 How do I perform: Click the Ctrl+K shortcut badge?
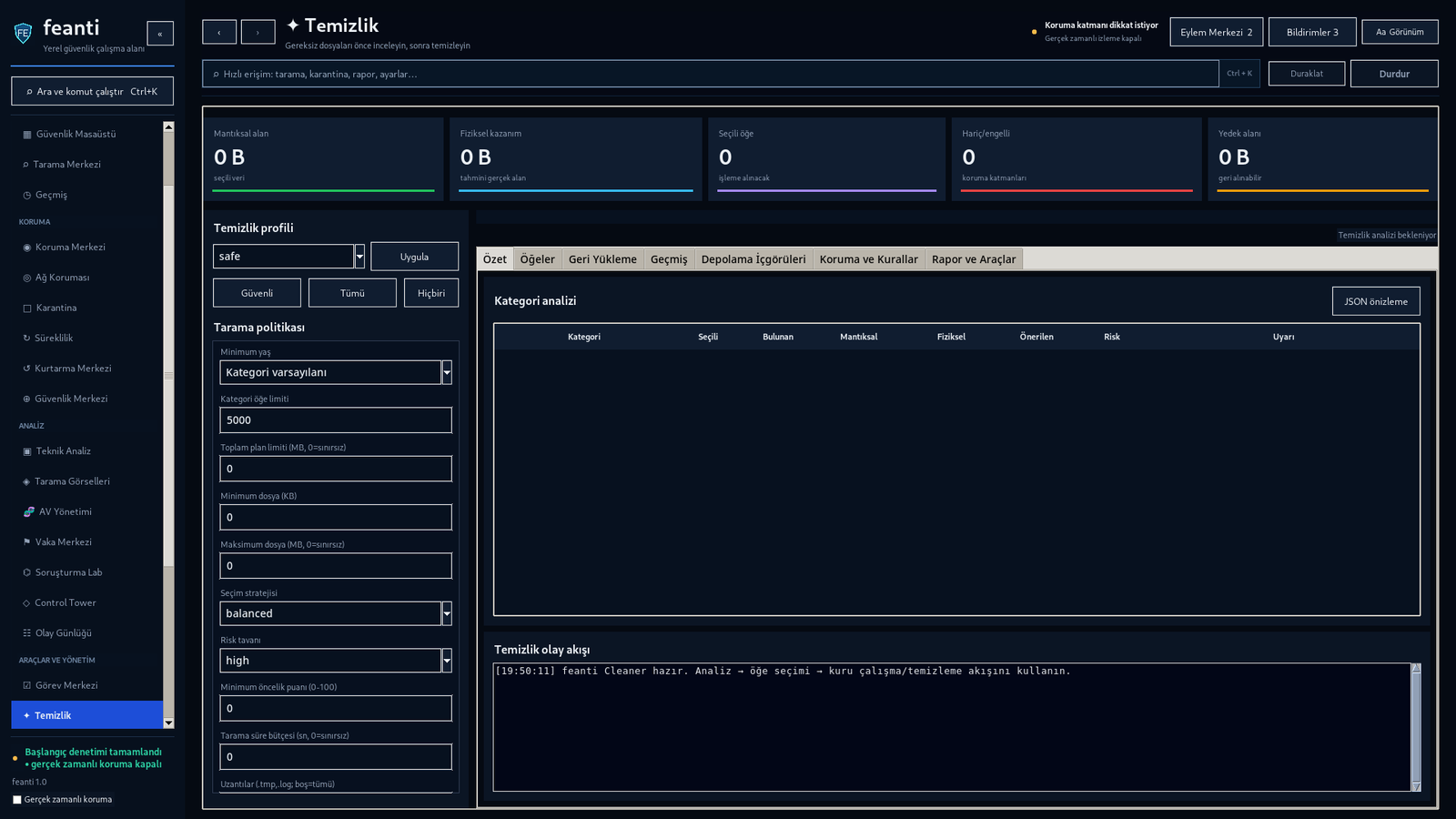tap(1239, 74)
